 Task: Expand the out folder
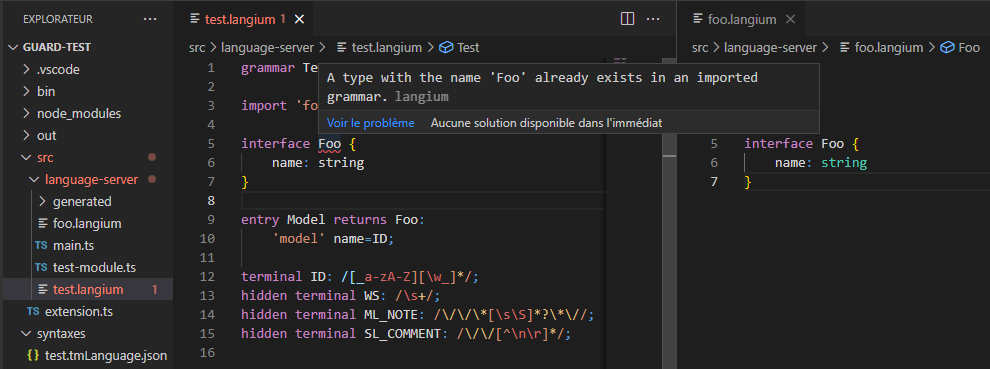click(26, 136)
